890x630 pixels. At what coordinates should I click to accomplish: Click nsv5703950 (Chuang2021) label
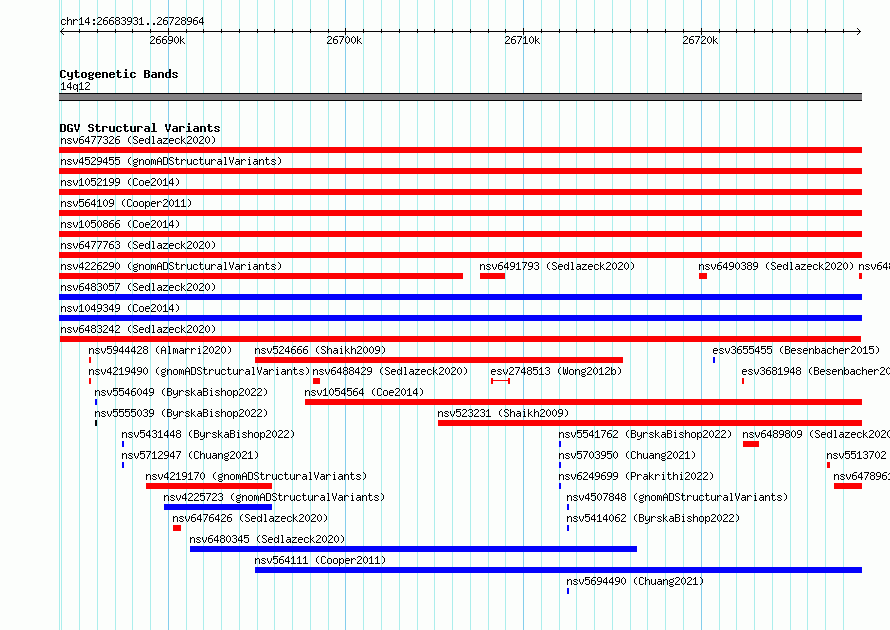pyautogui.click(x=627, y=455)
